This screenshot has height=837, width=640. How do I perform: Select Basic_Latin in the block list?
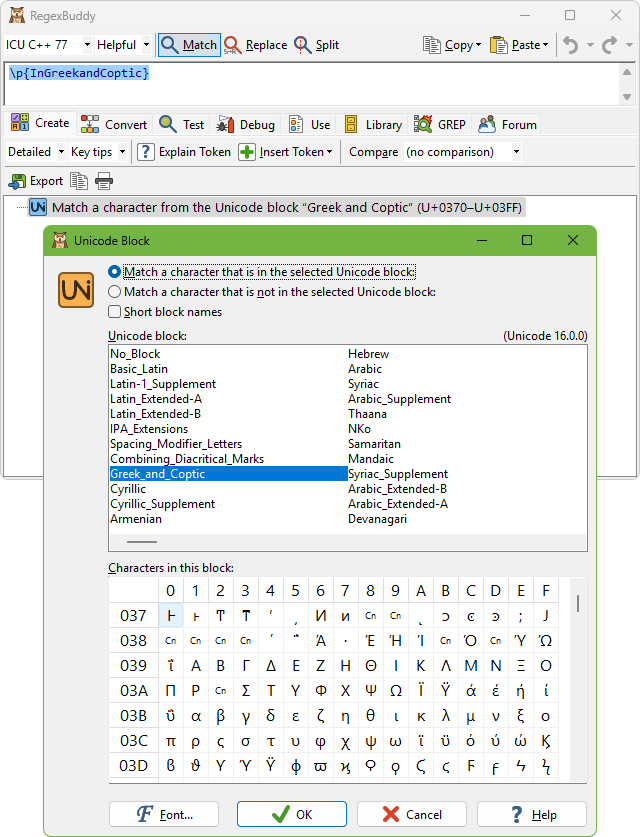coord(139,369)
